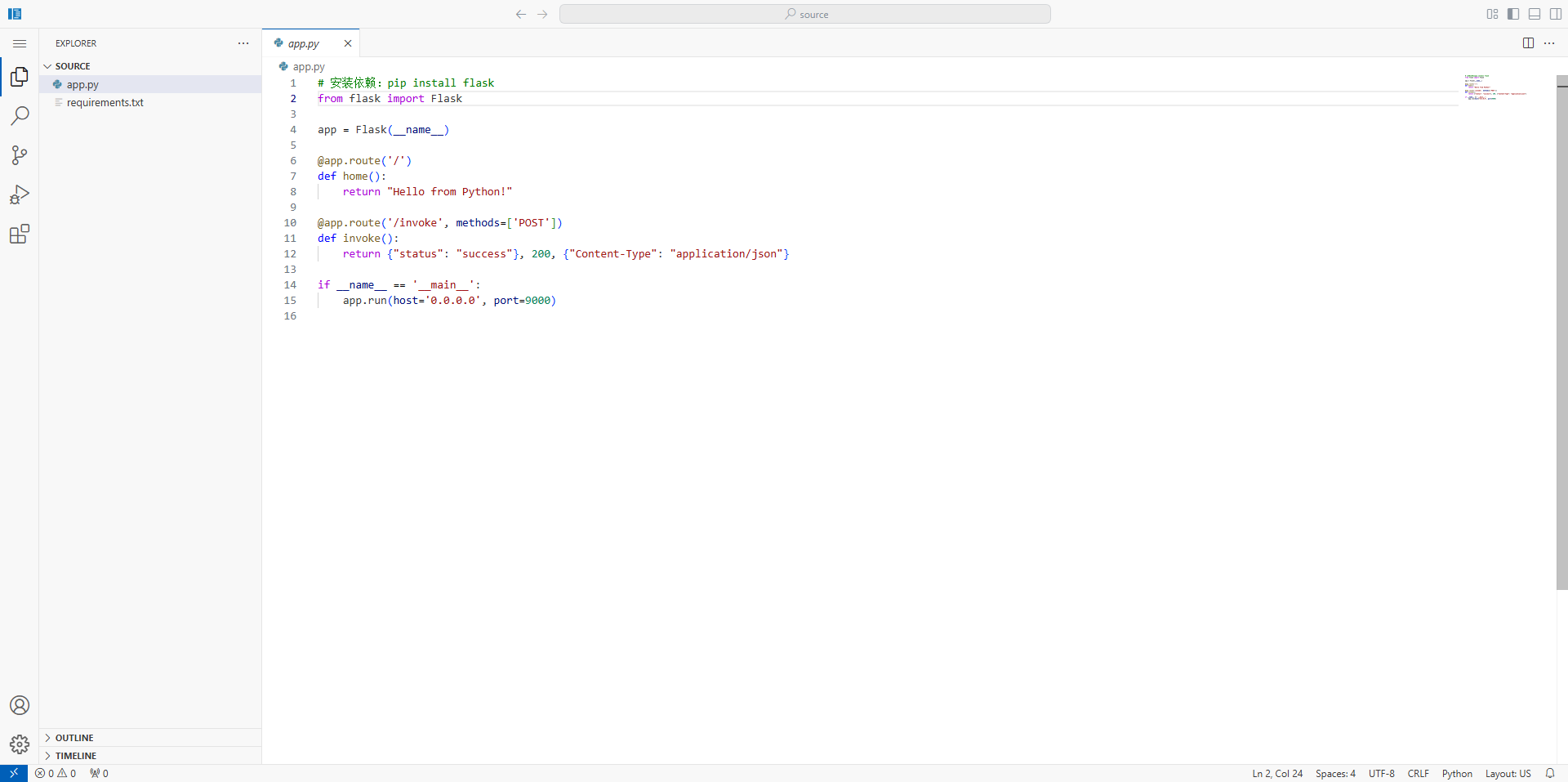The width and height of the screenshot is (1568, 782).
Task: Change indentation via Spaces: 4
Action: pyautogui.click(x=1335, y=773)
